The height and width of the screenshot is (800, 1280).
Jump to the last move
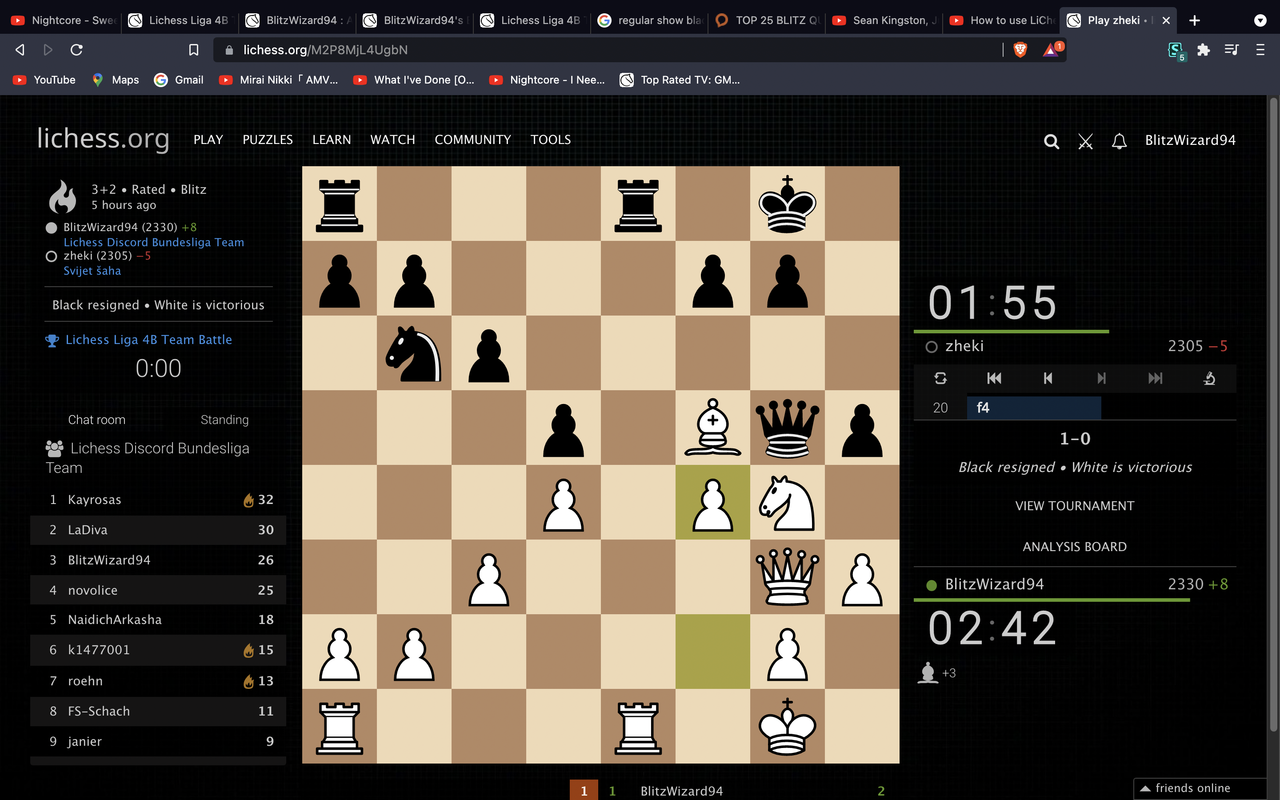pos(1155,378)
